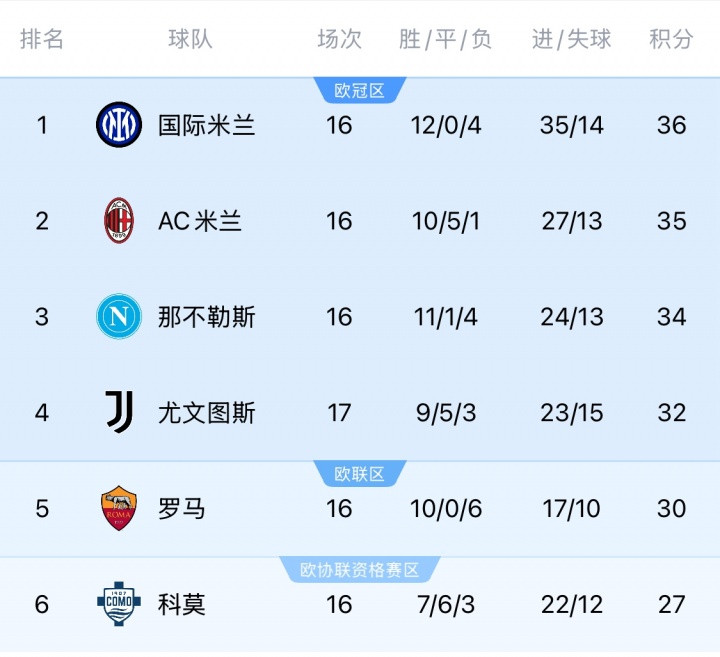Open the 国际米兰 team name link
Screen dimensions: 720x657
(x=207, y=125)
